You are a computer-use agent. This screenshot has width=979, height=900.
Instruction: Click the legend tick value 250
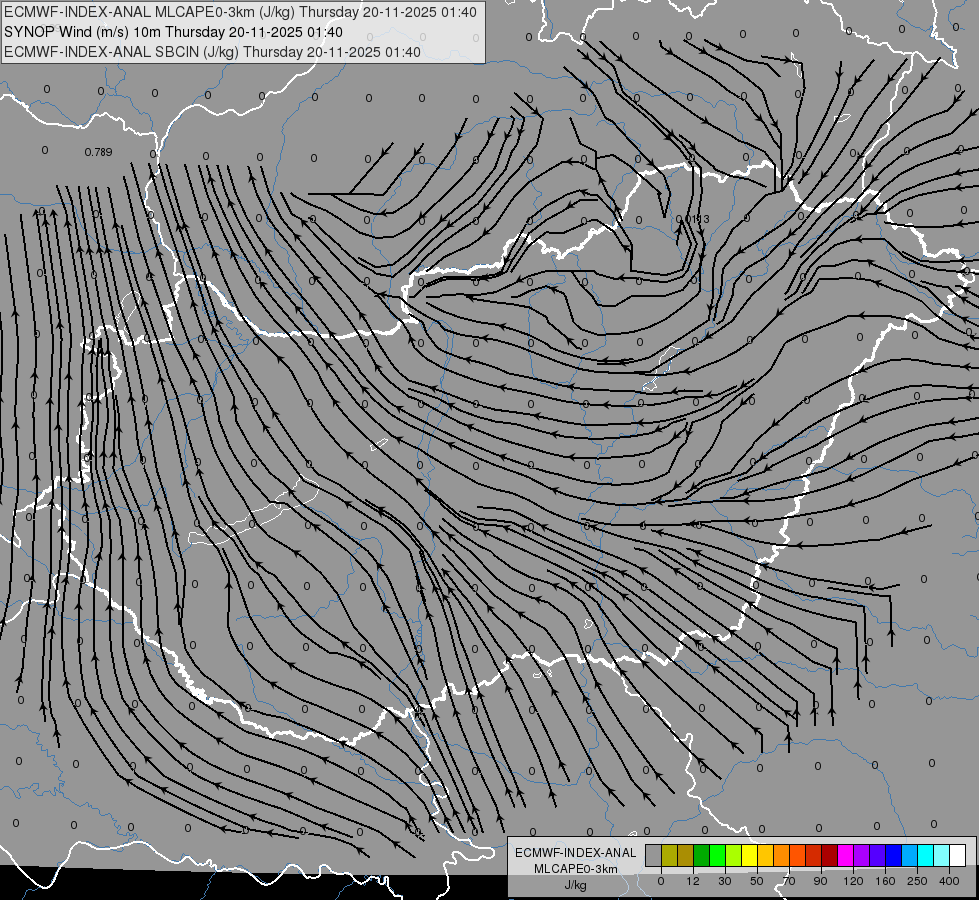coord(917,881)
